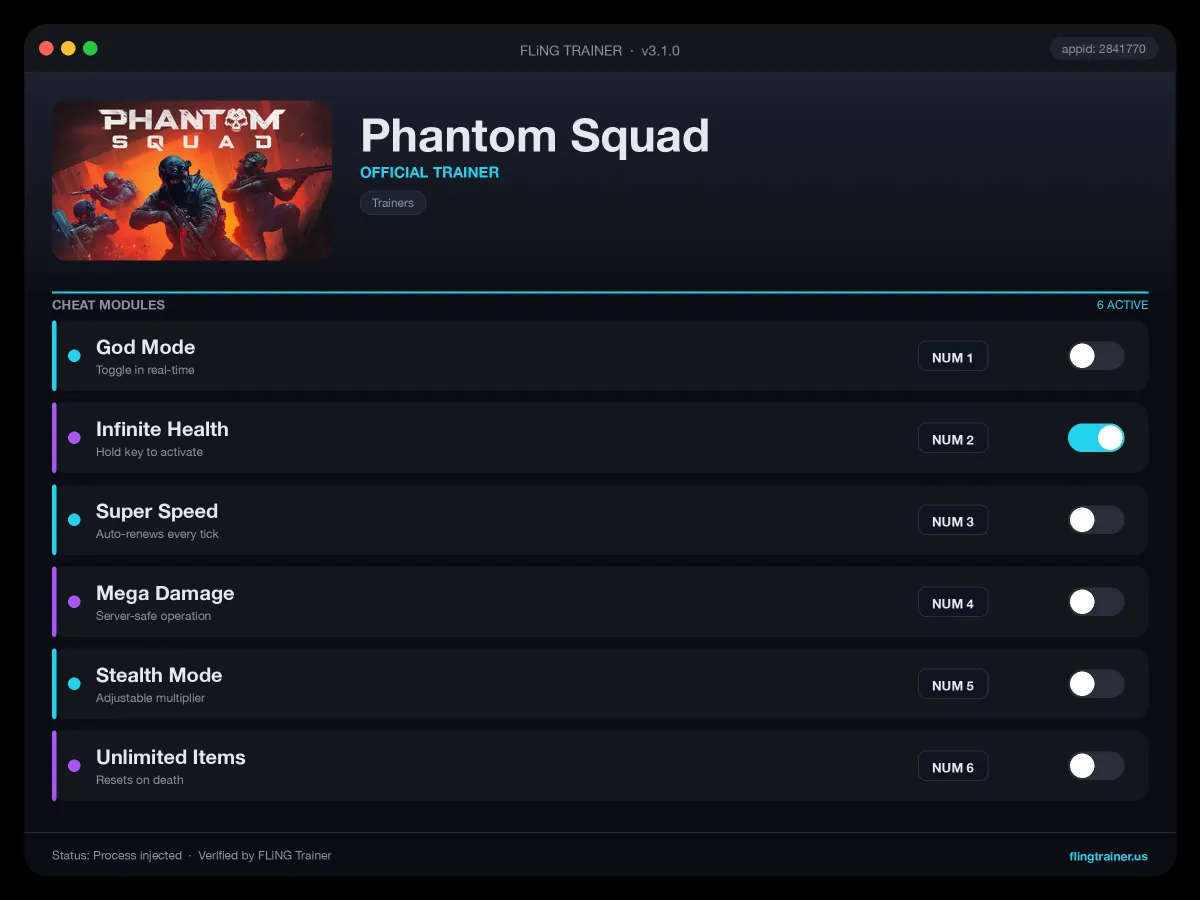Viewport: 1200px width, 900px height.
Task: Toggle Unlimited Items on
Action: [x=1096, y=766]
